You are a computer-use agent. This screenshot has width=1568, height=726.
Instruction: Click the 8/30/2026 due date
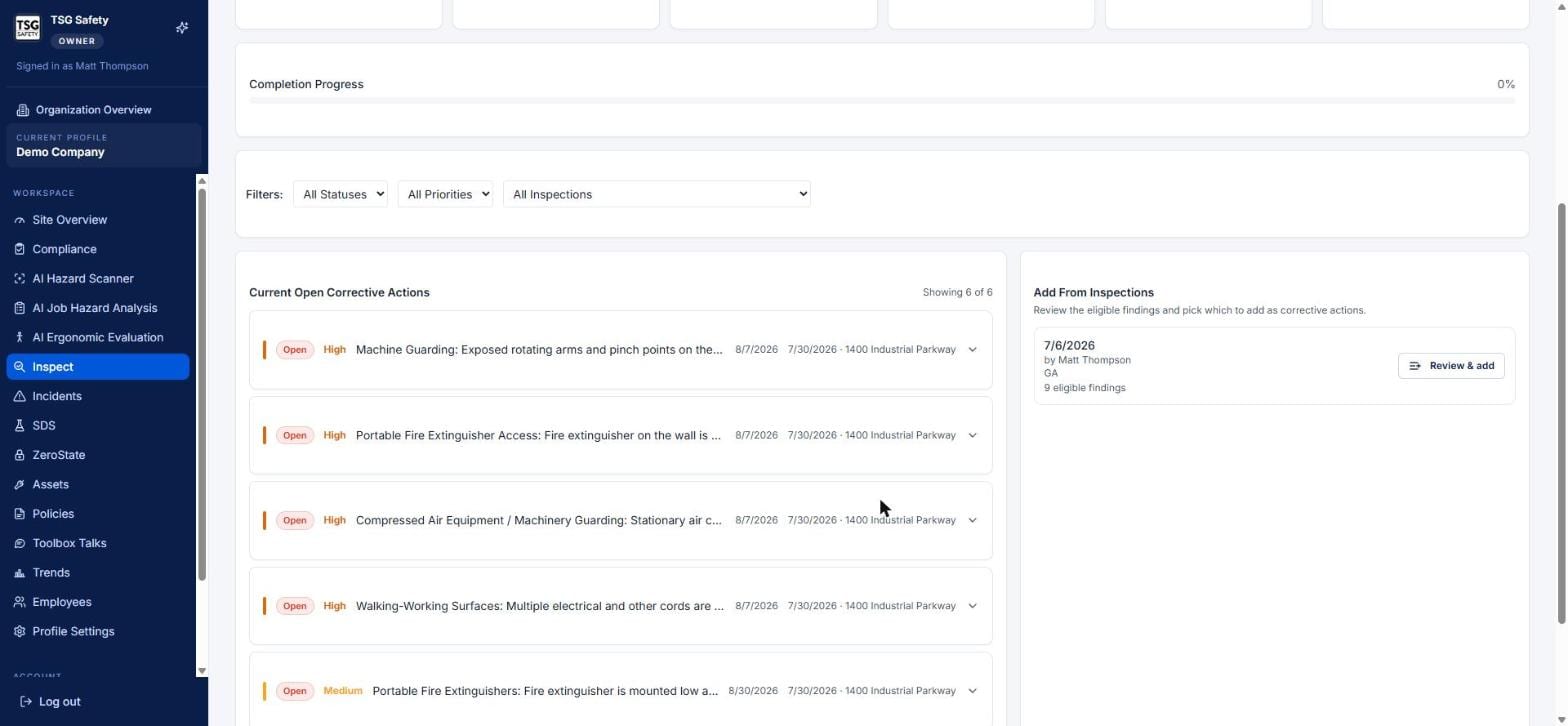[753, 691]
